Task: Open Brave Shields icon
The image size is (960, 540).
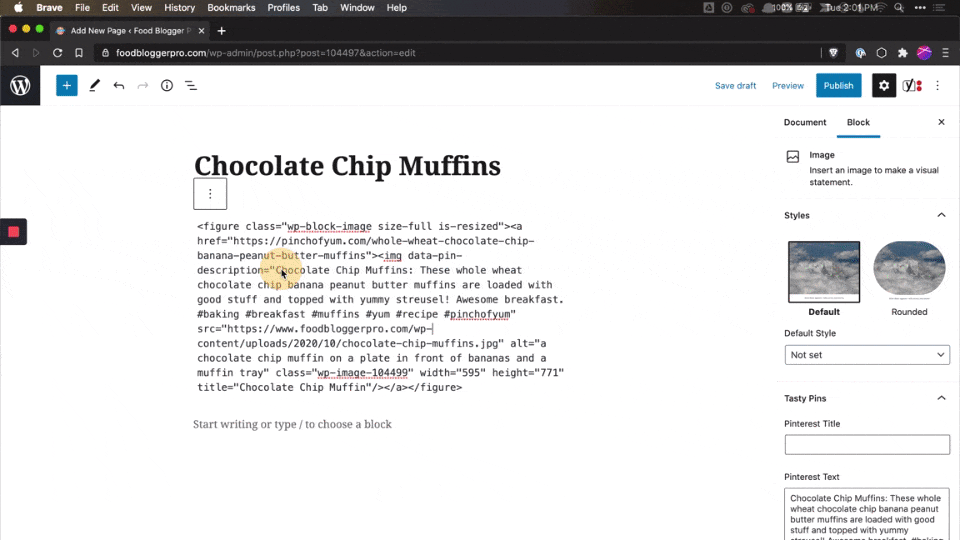Action: tap(833, 53)
